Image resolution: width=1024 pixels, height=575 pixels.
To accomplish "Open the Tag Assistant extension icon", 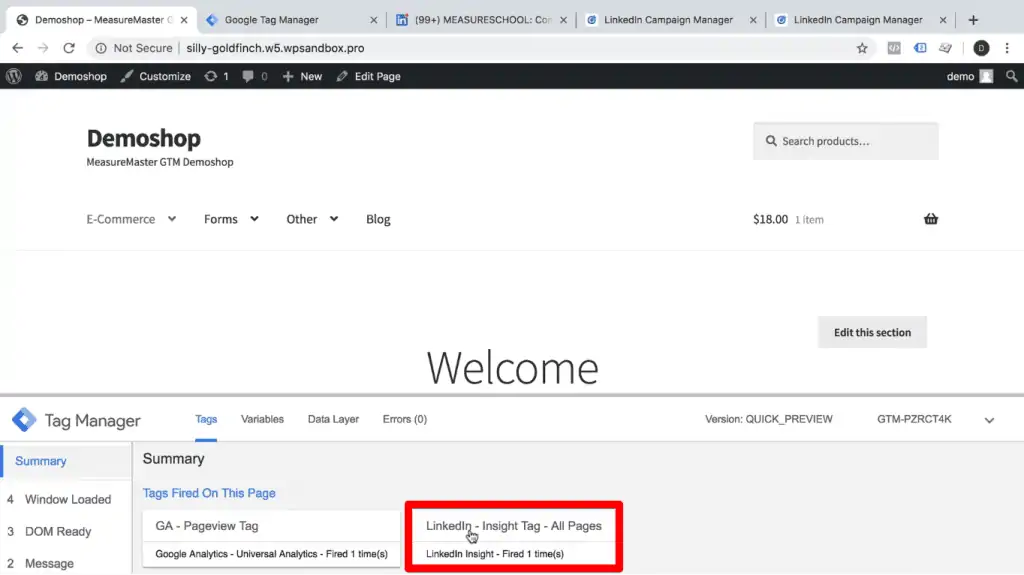I will (920, 48).
